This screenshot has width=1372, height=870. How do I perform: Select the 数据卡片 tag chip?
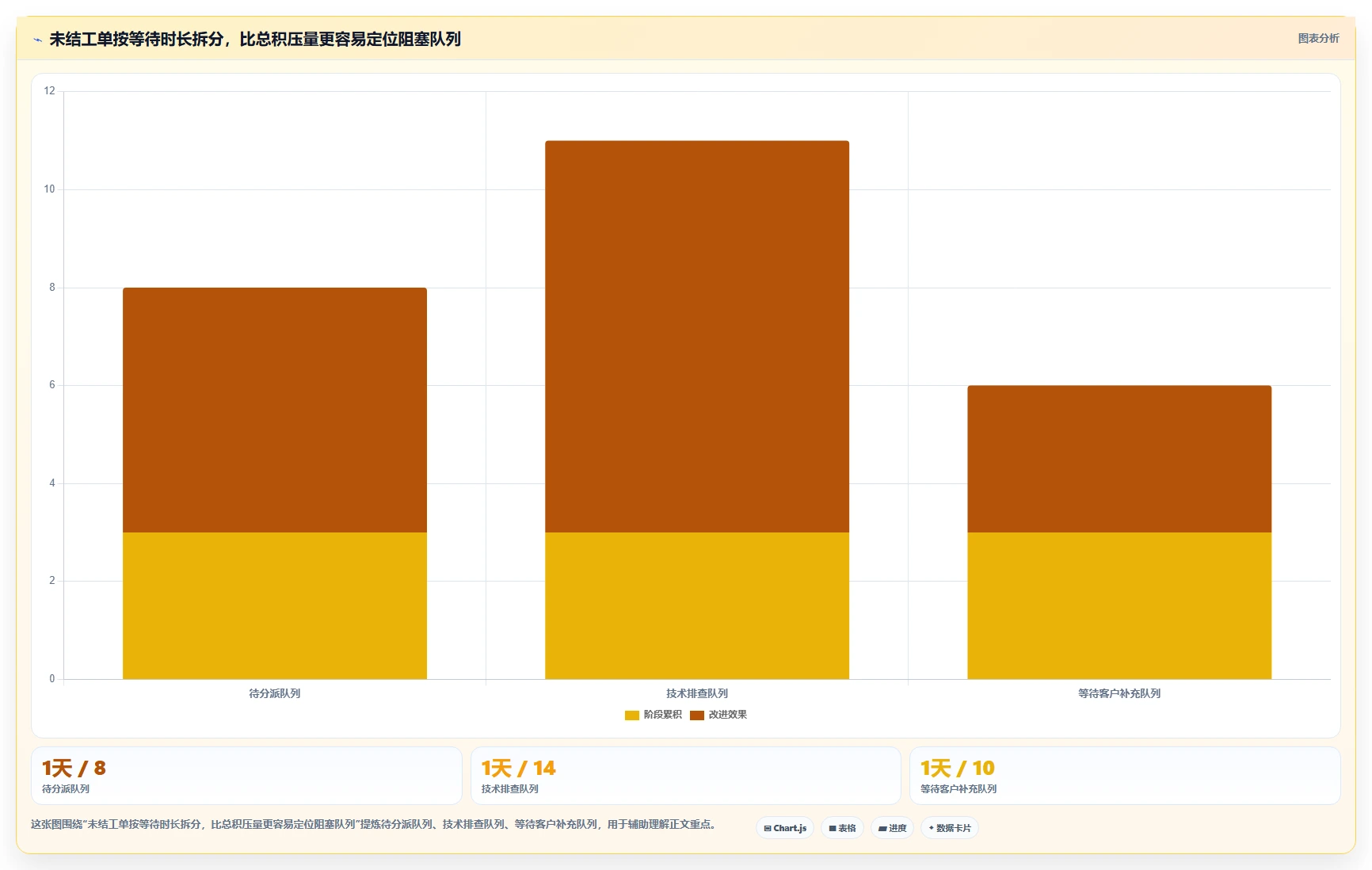coord(950,828)
